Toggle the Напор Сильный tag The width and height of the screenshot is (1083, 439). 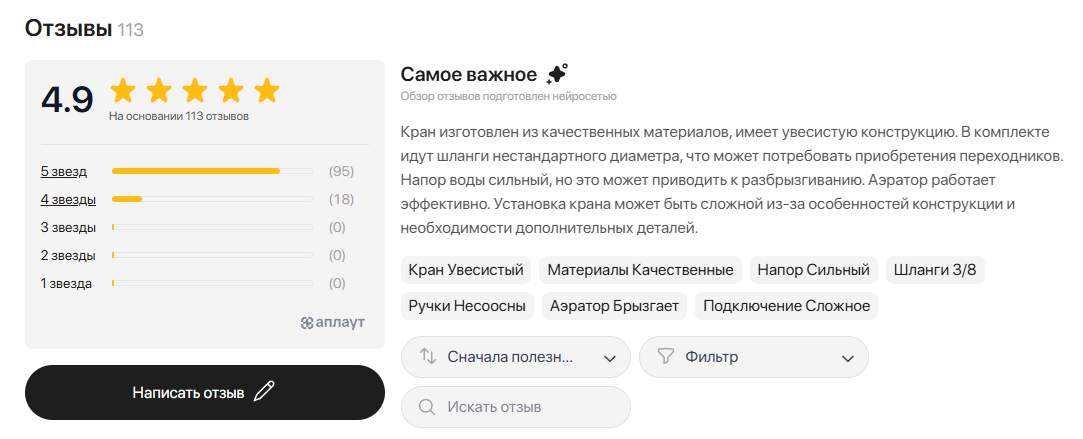(814, 270)
